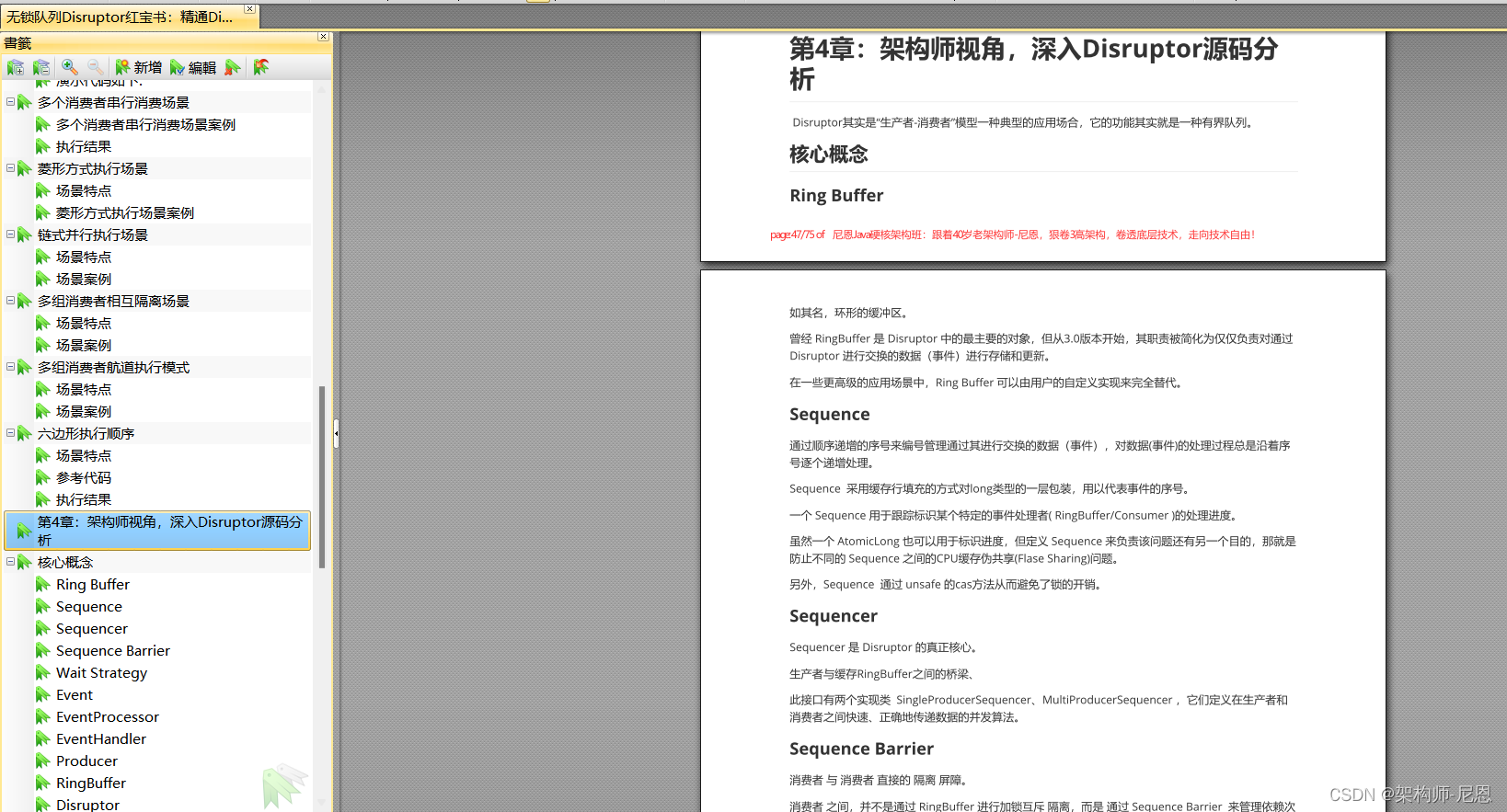Click the bookmark icon beside Sequencer
The image size is (1507, 812).
coord(42,628)
